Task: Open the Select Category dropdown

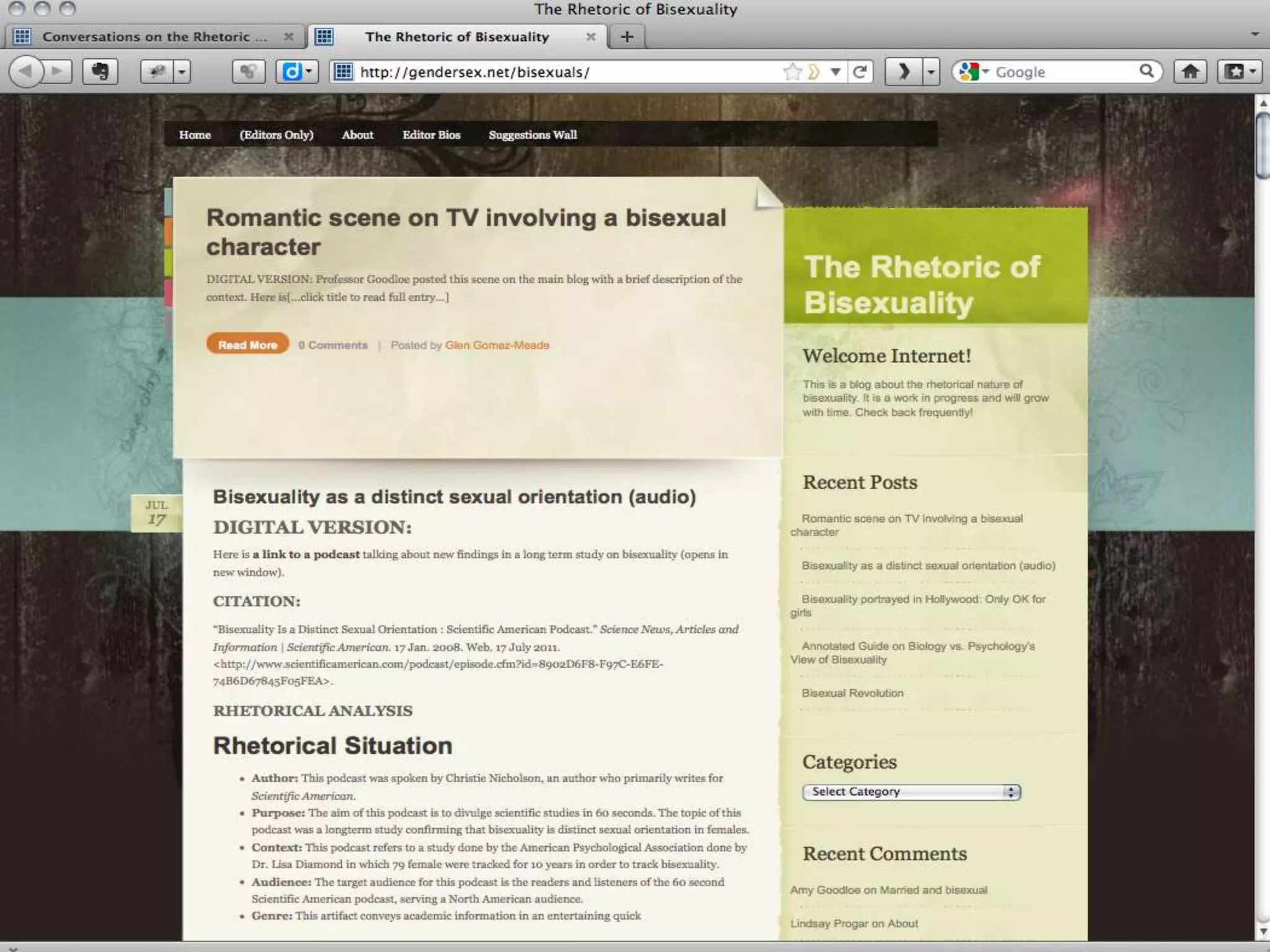Action: (x=911, y=792)
